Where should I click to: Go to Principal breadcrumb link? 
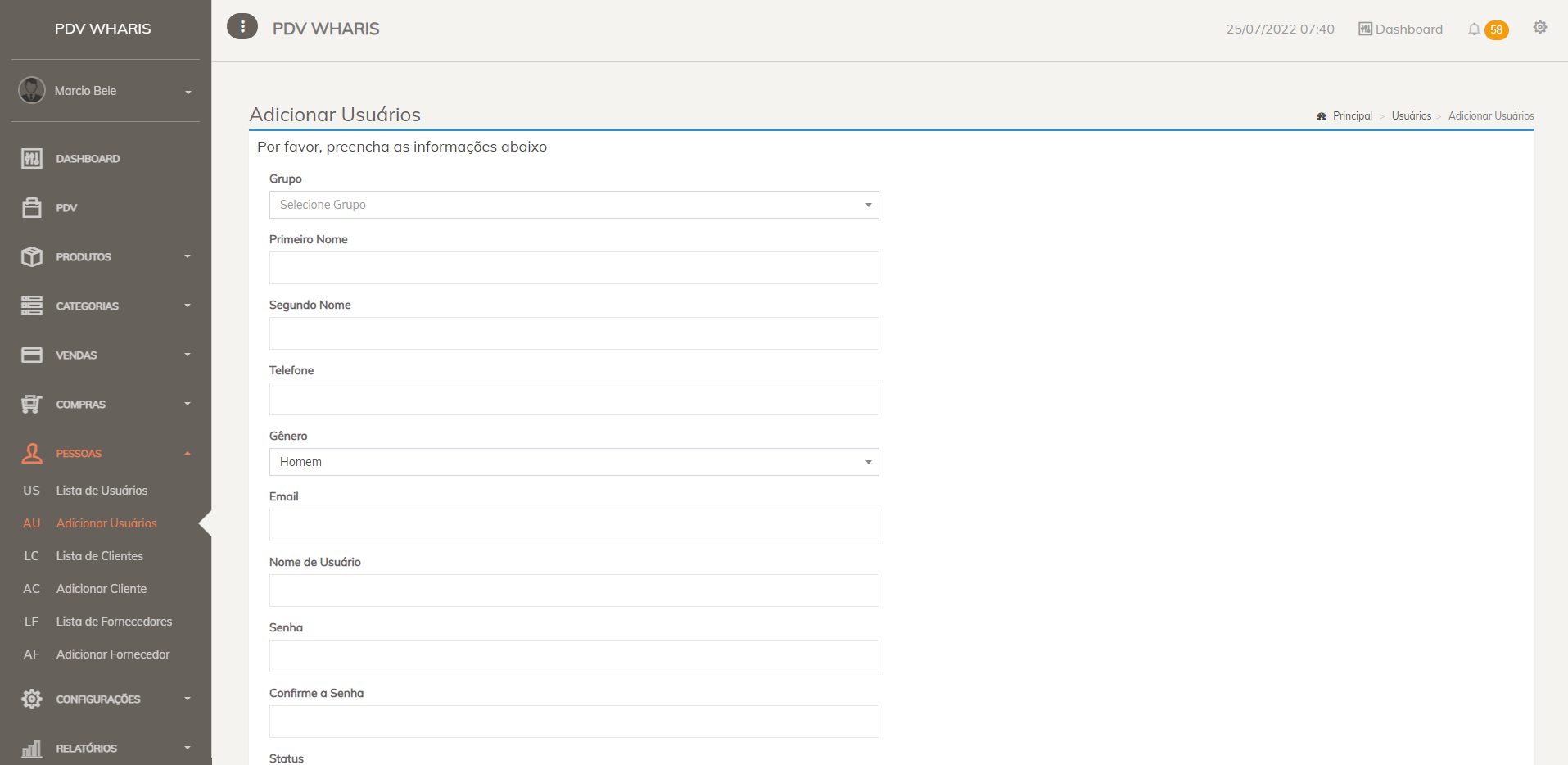pyautogui.click(x=1353, y=116)
